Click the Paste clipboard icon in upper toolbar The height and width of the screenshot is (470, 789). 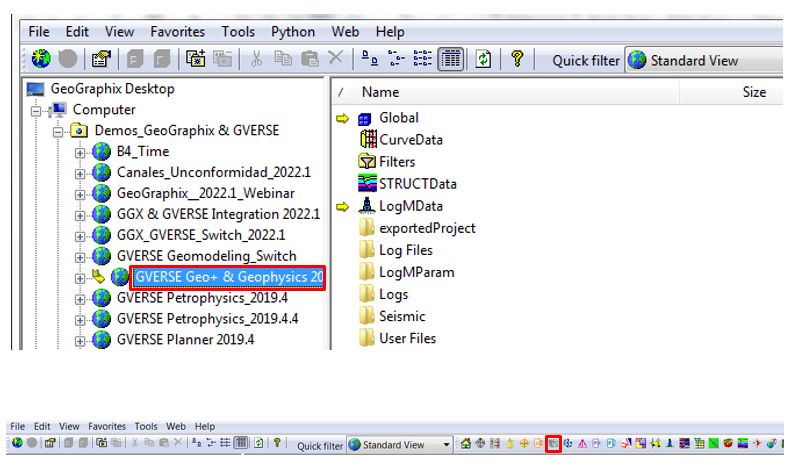pyautogui.click(x=309, y=59)
